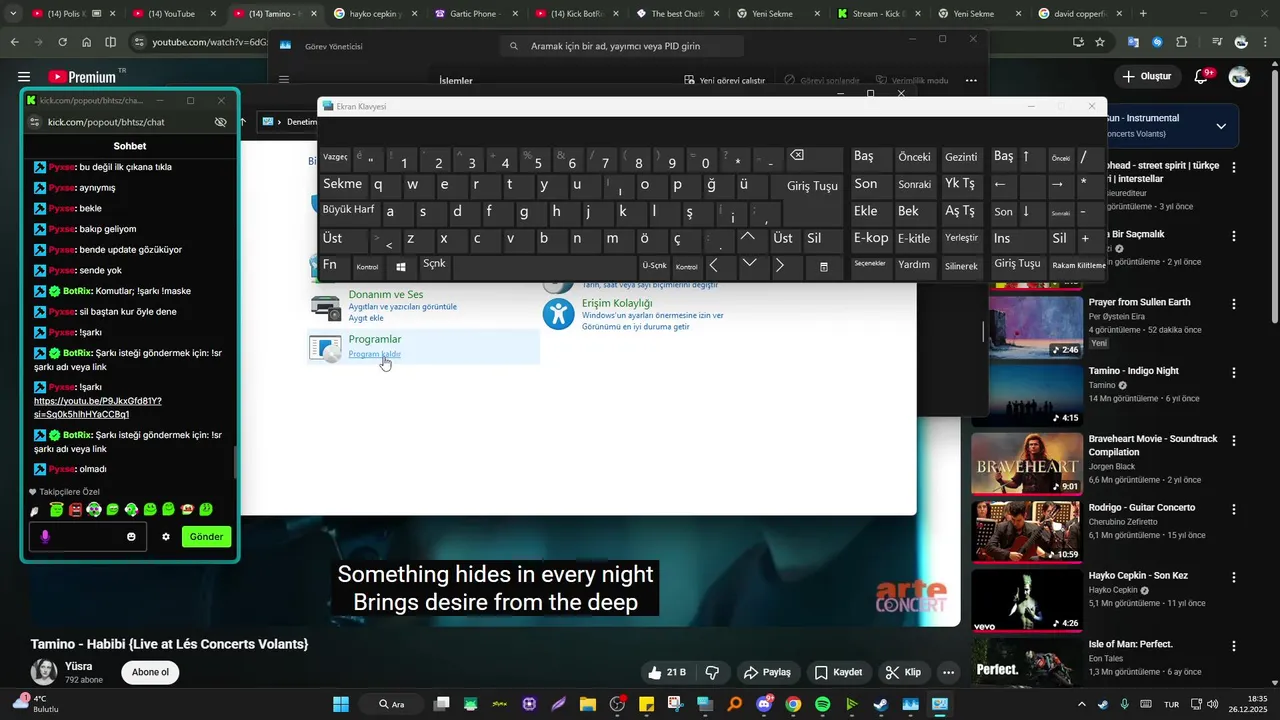The image size is (1280, 720).
Task: Toggle the Gezinti key on the on-screen keyboard
Action: click(961, 158)
